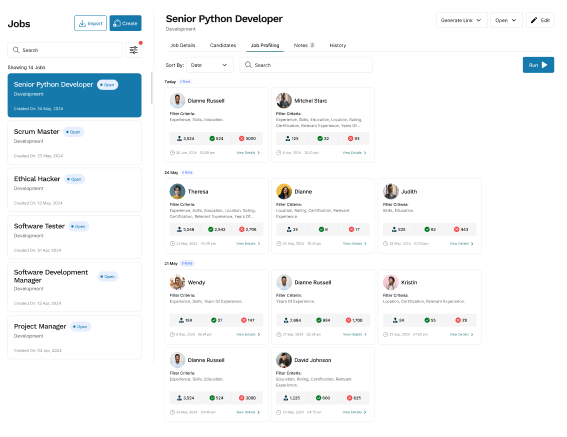Click the 'Showing 14 Jobs' text
The image size is (567, 437).
pos(26,67)
